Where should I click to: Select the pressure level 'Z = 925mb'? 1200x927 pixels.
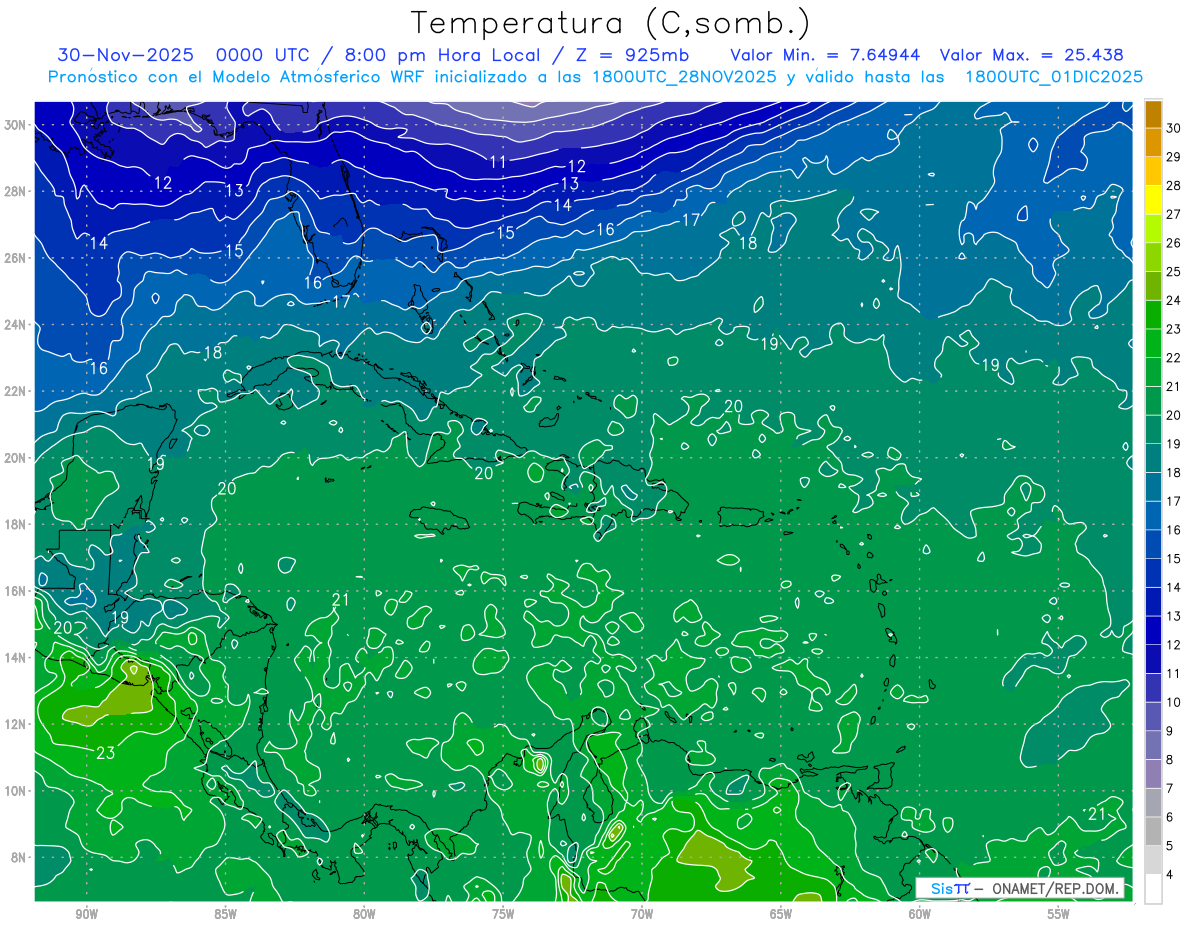pos(632,55)
